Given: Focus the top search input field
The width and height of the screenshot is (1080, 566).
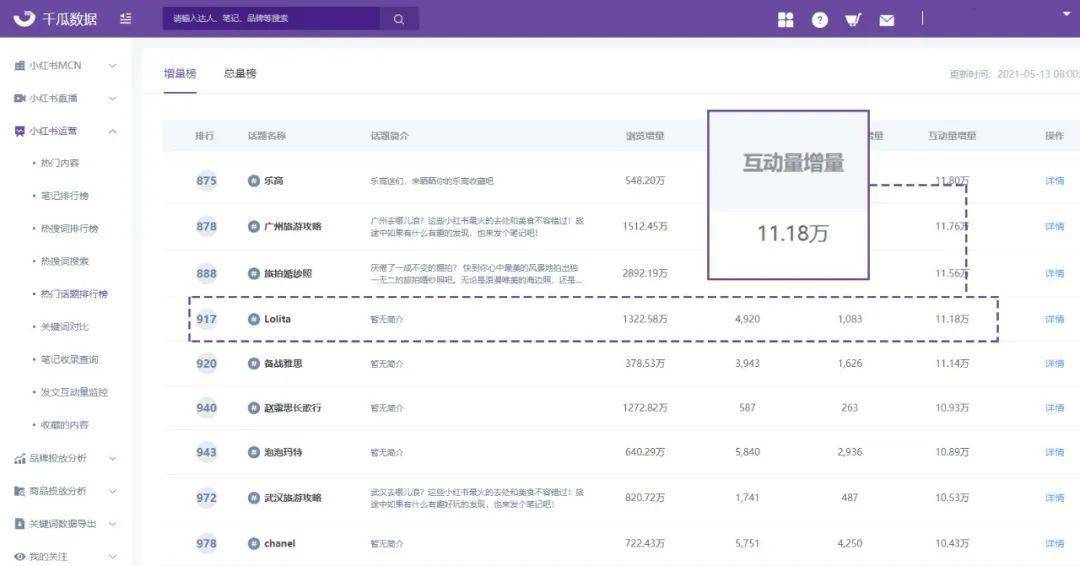Looking at the screenshot, I should pyautogui.click(x=271, y=19).
